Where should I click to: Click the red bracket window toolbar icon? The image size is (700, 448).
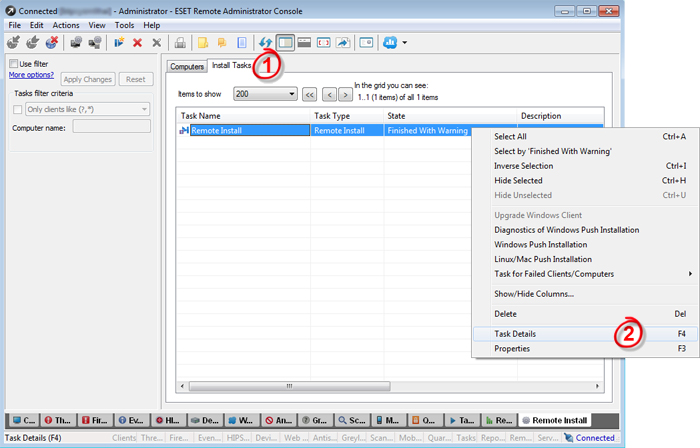pos(324,43)
